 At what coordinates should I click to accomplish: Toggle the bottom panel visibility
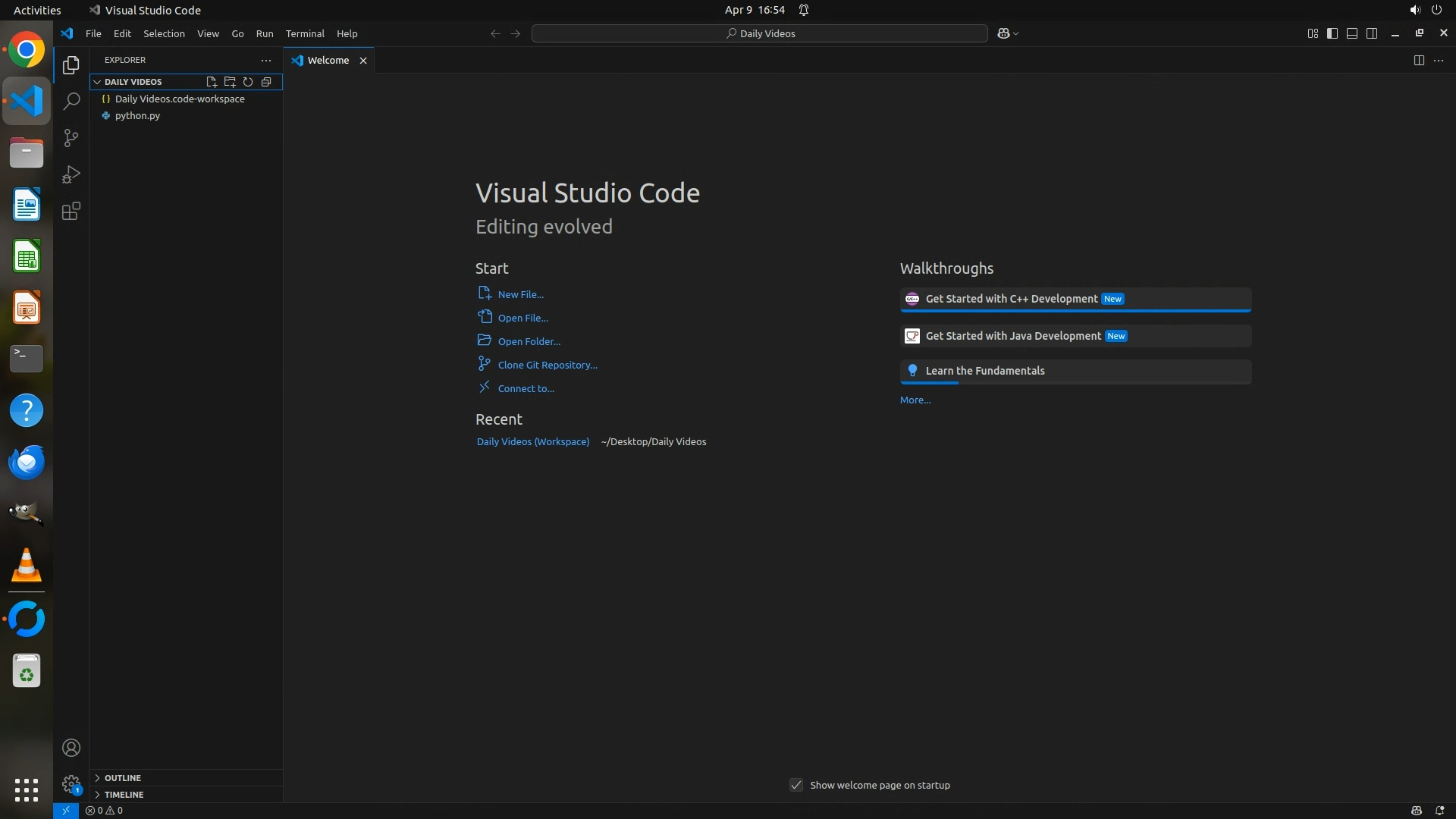1352,33
